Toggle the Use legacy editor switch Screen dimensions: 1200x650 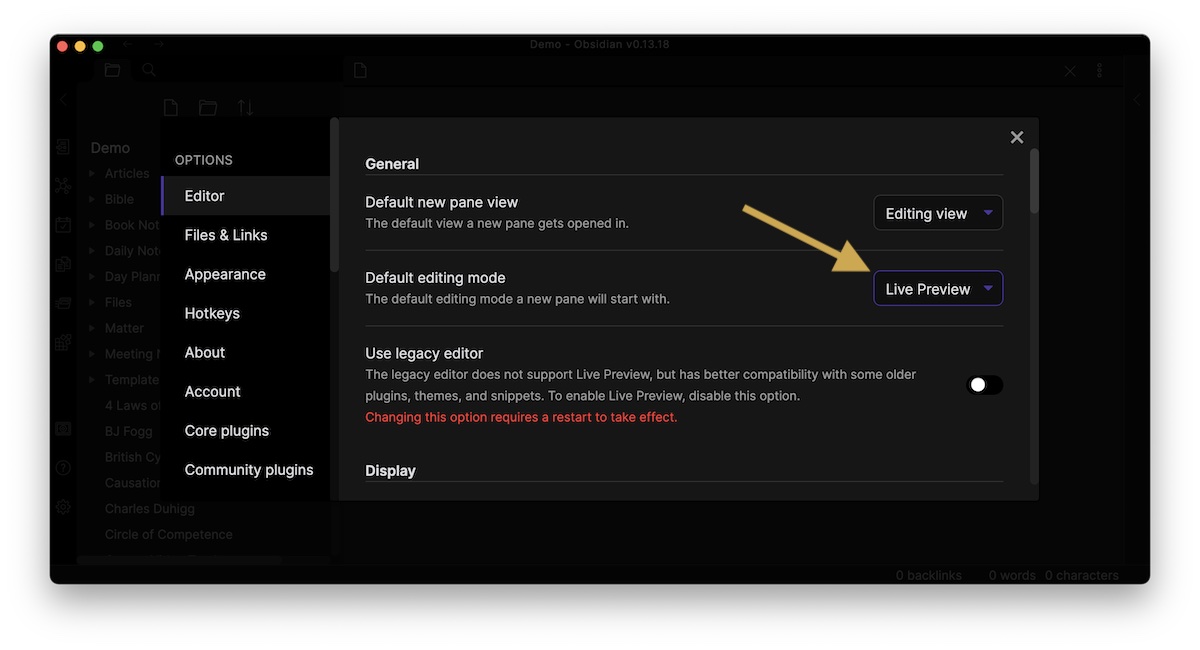pyautogui.click(x=984, y=385)
